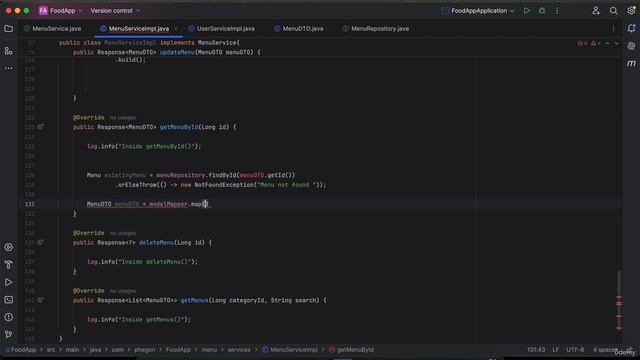Click services breadcrumb
Screen dimensions: 640x360
tap(239, 350)
